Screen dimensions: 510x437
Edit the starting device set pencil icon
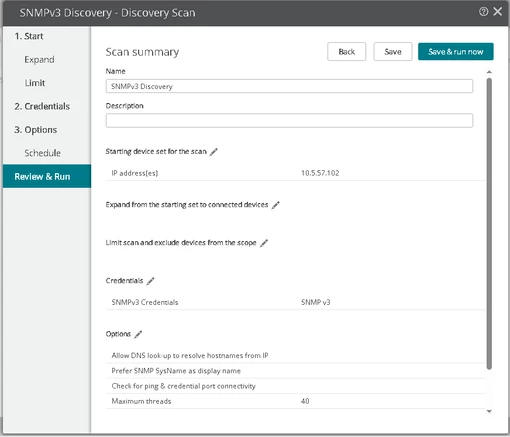(x=214, y=152)
